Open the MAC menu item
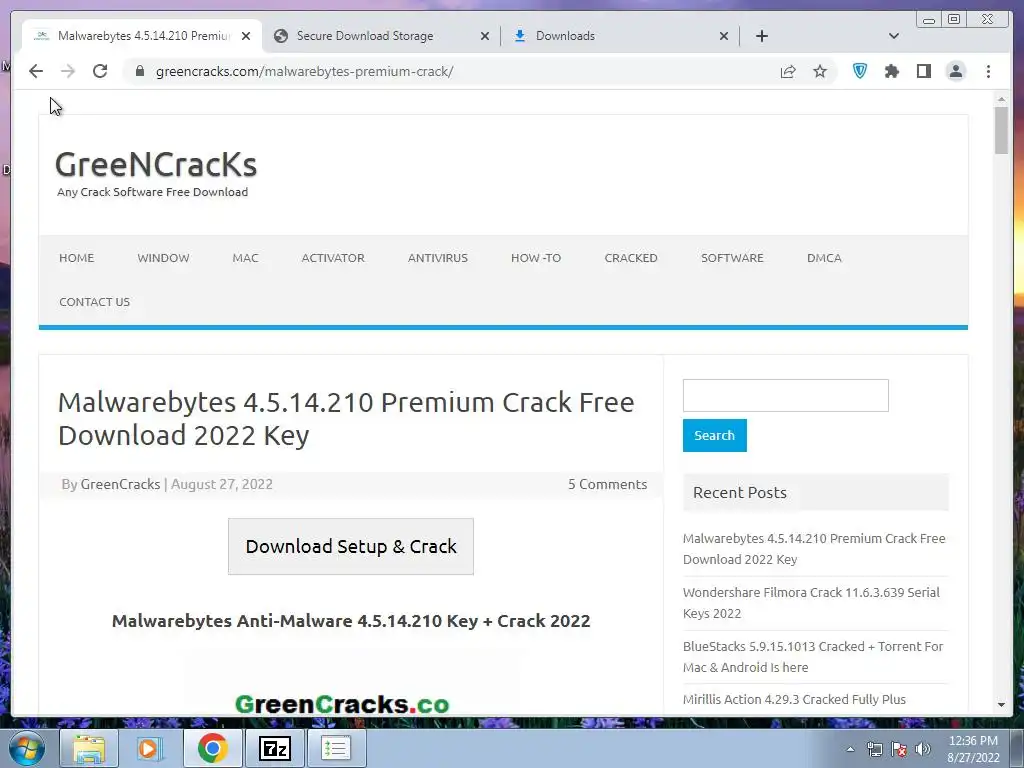This screenshot has height=768, width=1024. 246,258
